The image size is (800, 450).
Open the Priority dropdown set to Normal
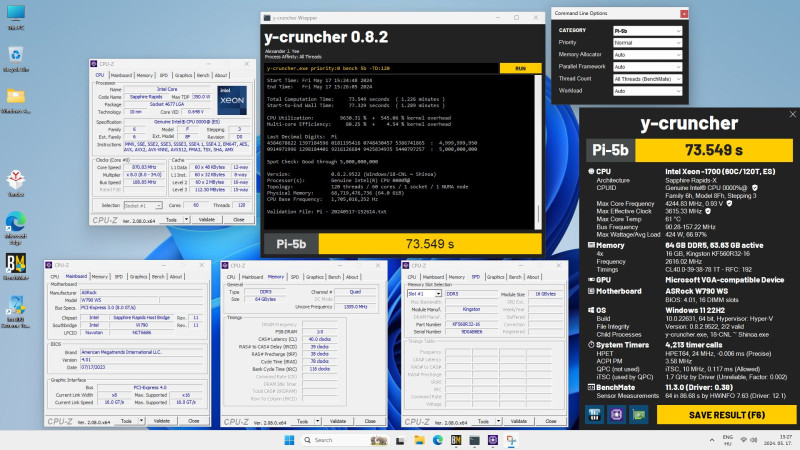647,43
